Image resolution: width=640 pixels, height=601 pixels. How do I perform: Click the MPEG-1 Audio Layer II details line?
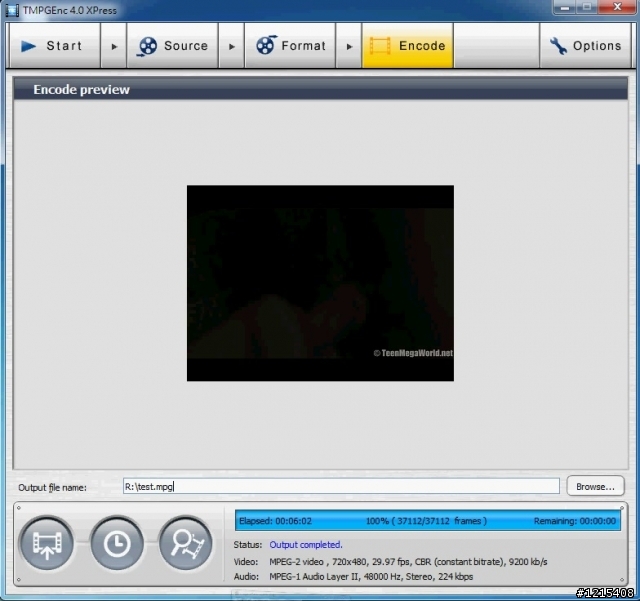pos(371,577)
